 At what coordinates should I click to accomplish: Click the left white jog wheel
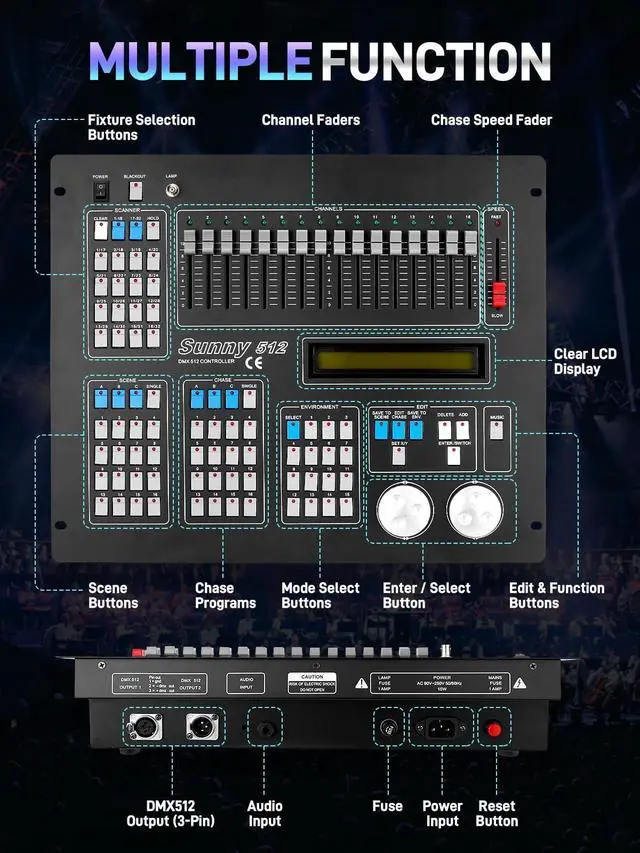click(405, 510)
